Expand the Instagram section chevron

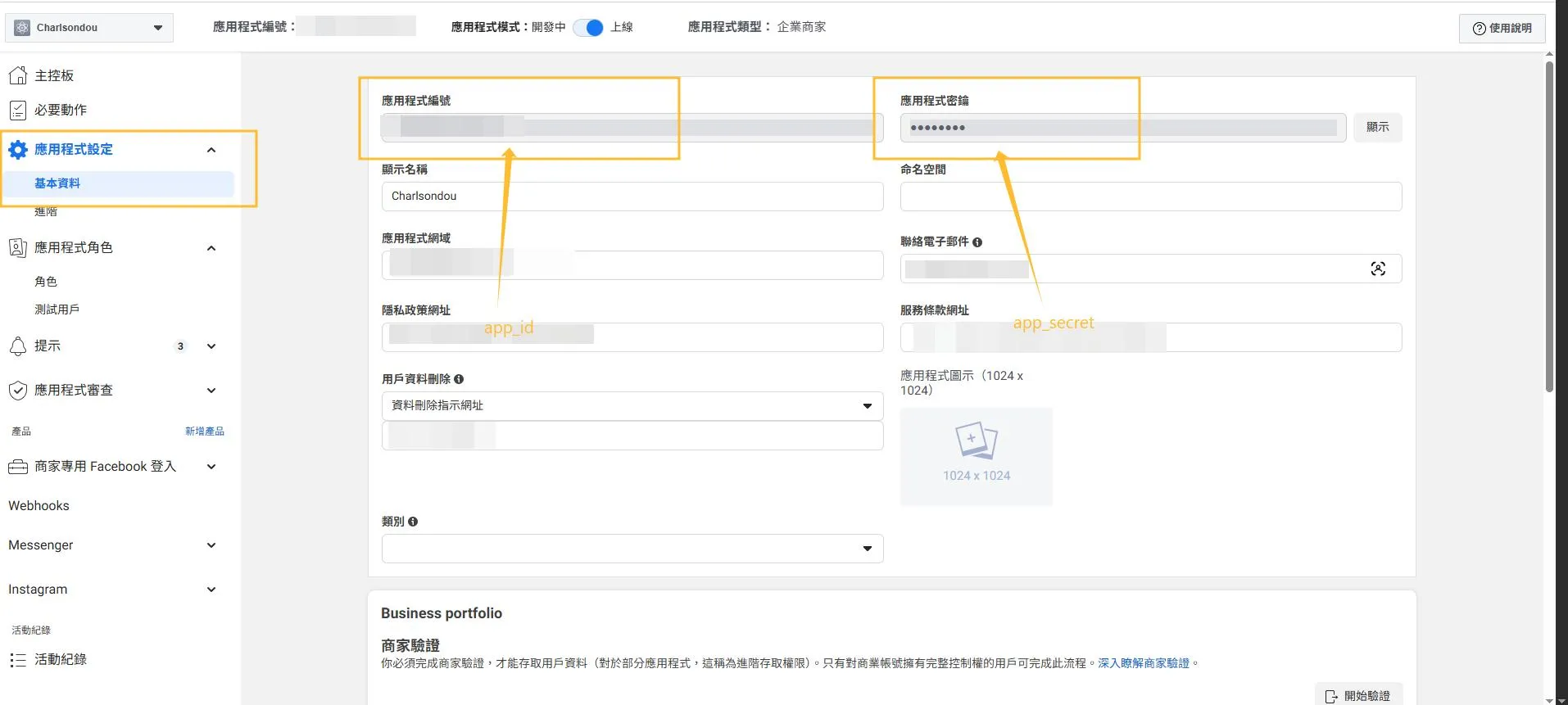[x=211, y=590]
